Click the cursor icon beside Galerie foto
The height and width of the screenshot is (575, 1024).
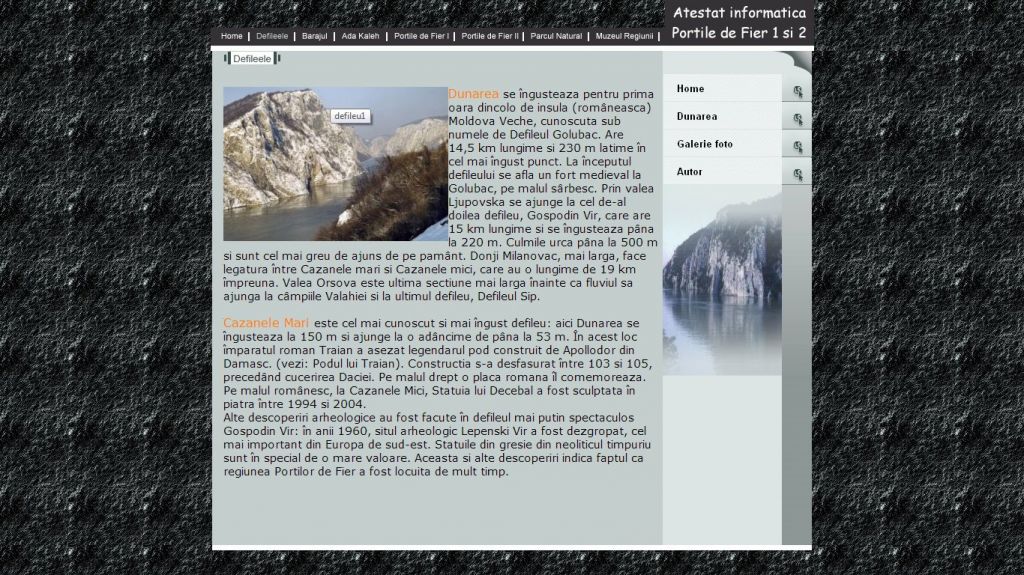coord(797,148)
